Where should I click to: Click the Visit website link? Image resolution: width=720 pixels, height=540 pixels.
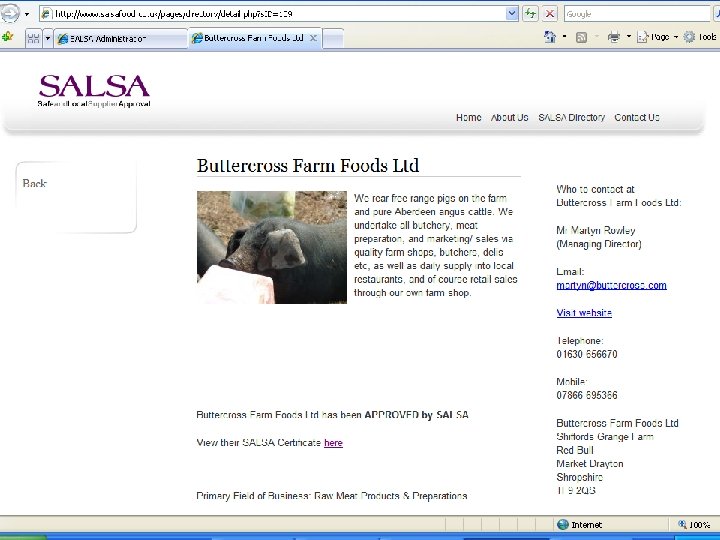[x=584, y=313]
